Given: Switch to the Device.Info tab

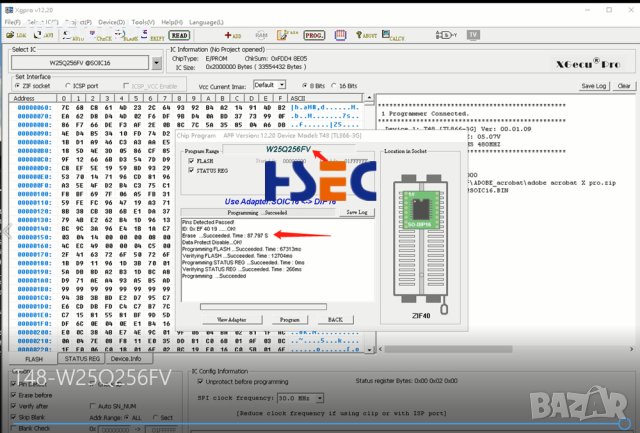Looking at the screenshot, I should (129, 358).
